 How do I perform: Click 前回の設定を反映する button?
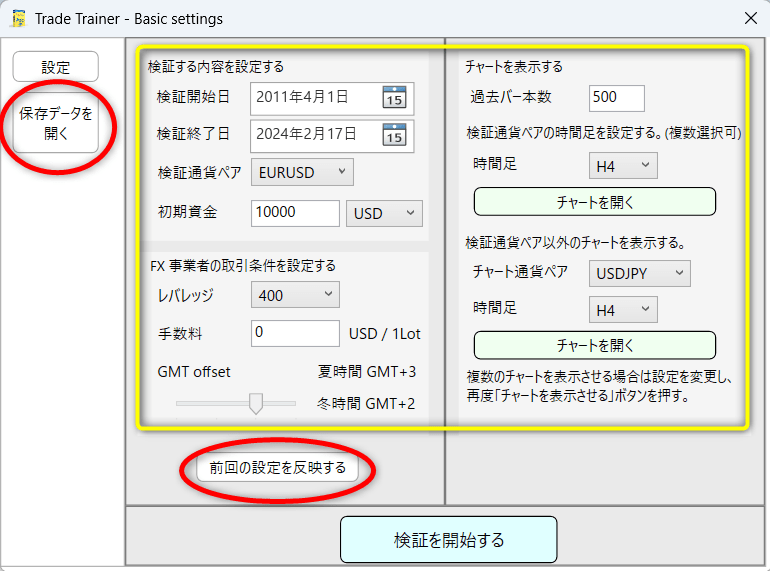[x=277, y=468]
